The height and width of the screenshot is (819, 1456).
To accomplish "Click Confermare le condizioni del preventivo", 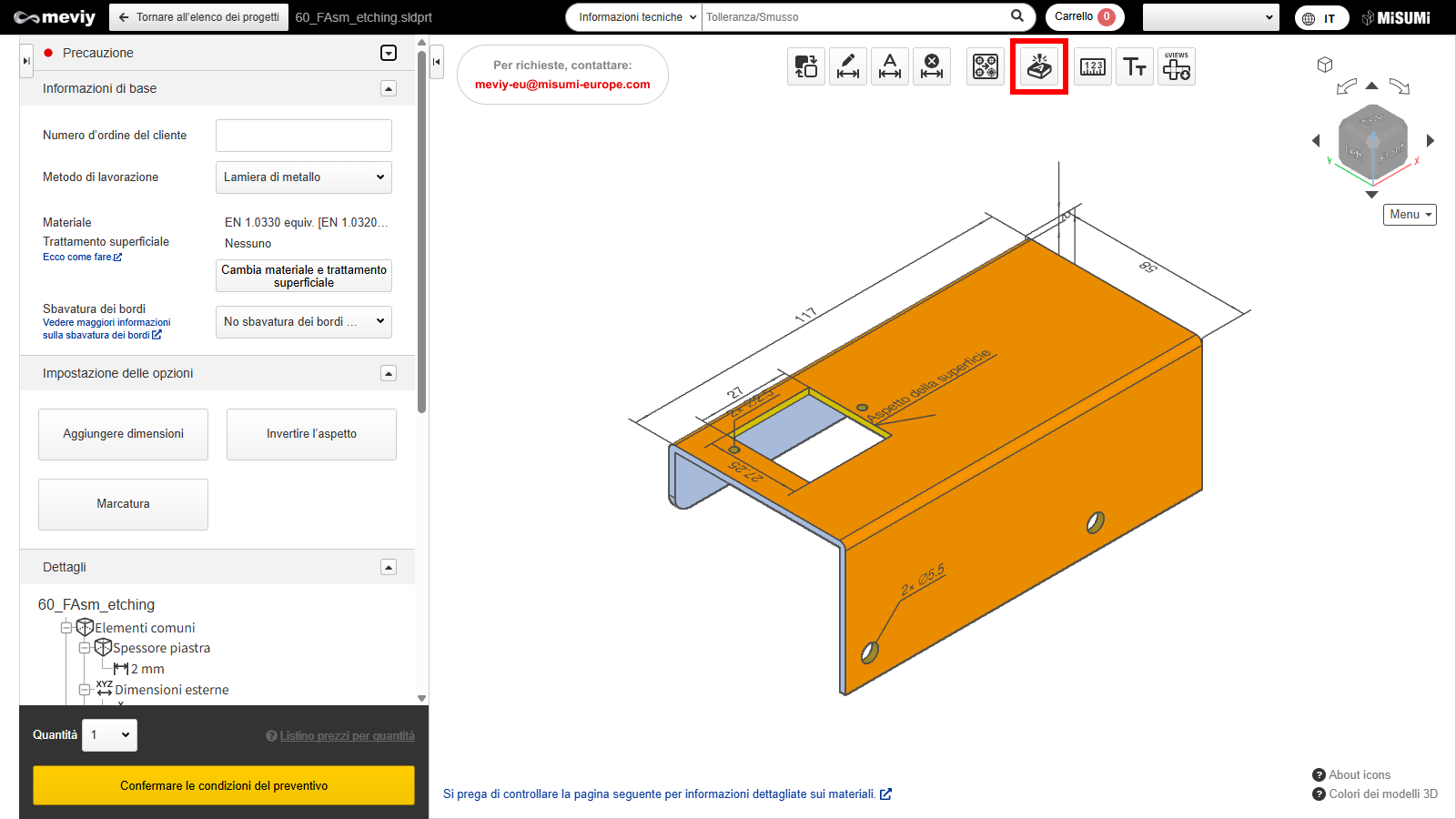I will tap(224, 785).
